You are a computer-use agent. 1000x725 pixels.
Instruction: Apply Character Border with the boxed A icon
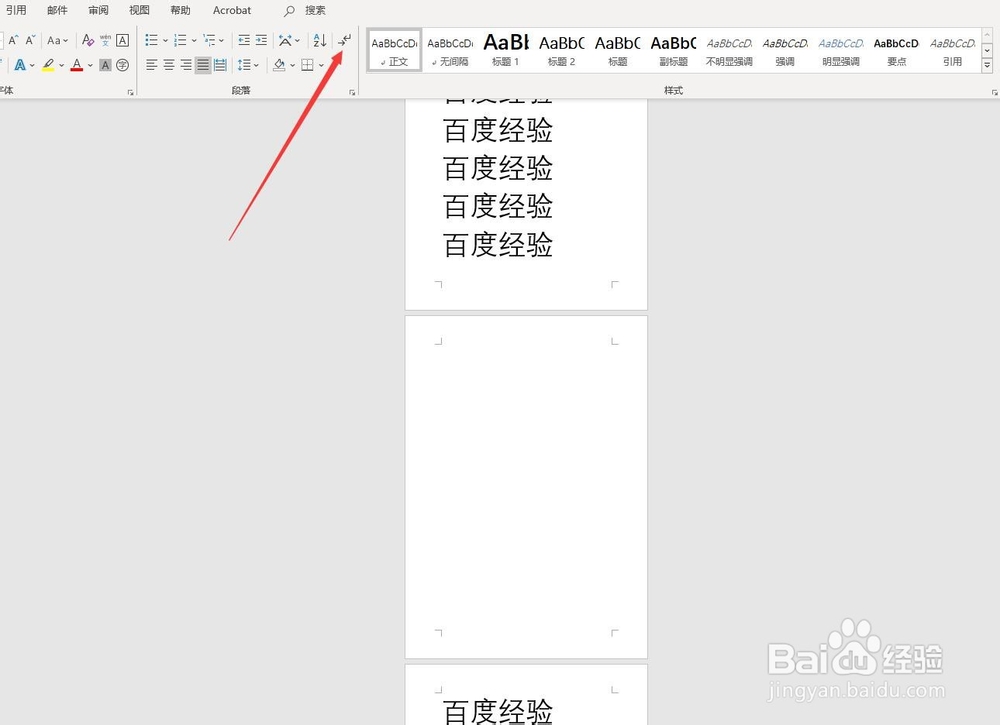pyautogui.click(x=122, y=40)
